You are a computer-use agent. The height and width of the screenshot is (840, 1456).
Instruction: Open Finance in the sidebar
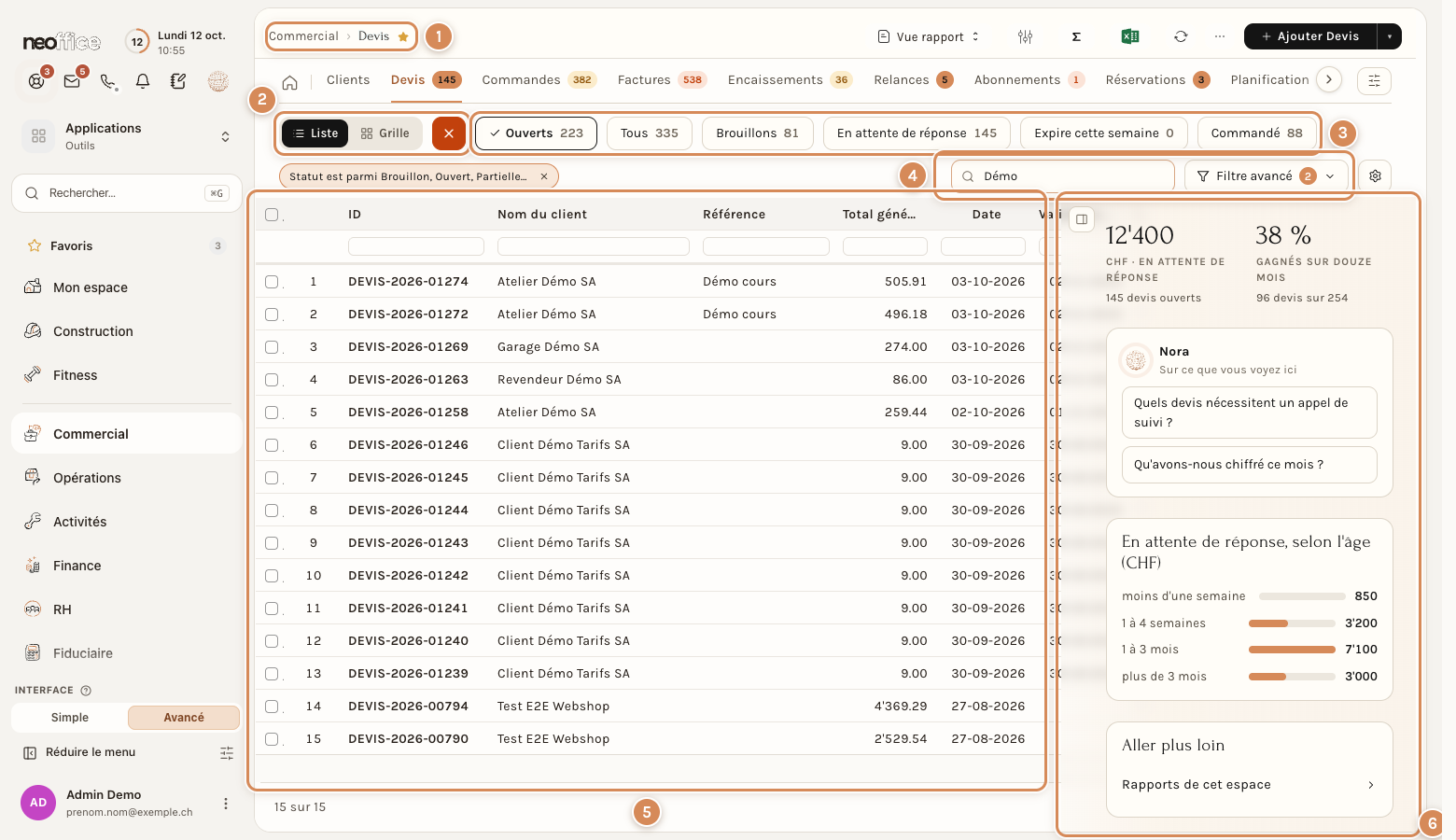coord(127,566)
